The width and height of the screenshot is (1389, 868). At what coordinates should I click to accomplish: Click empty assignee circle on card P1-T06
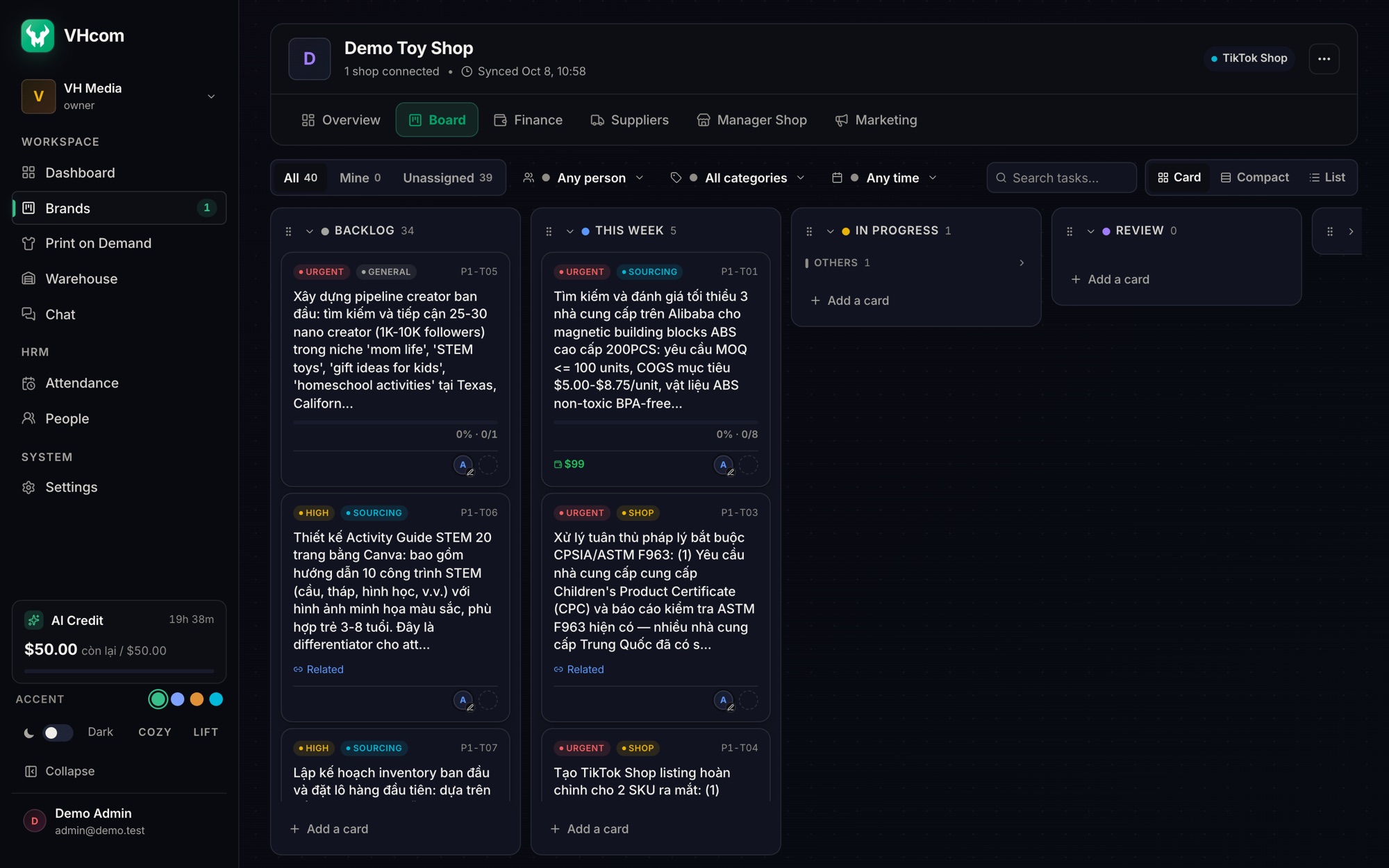point(488,701)
